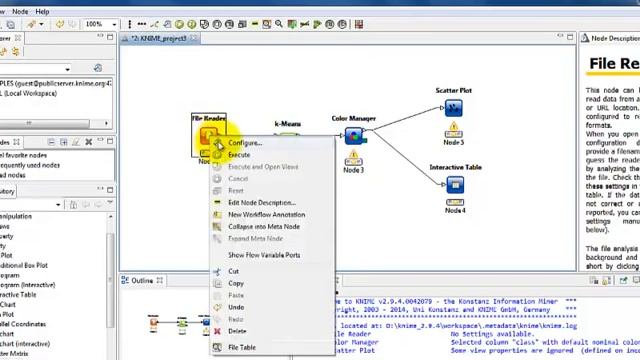
Task: Click node repository scrollbar up arrow
Action: [110, 216]
